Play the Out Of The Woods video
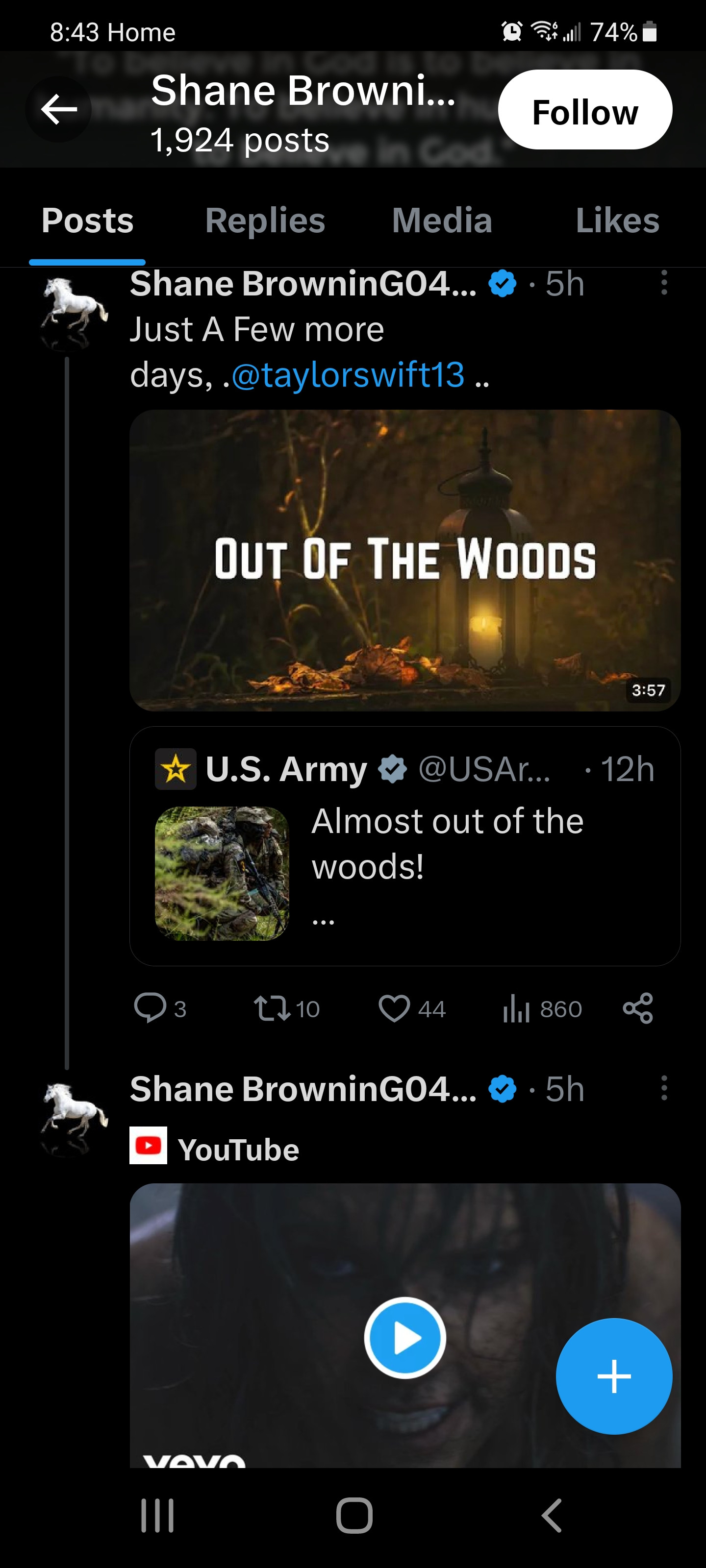The width and height of the screenshot is (706, 1568). point(404,560)
